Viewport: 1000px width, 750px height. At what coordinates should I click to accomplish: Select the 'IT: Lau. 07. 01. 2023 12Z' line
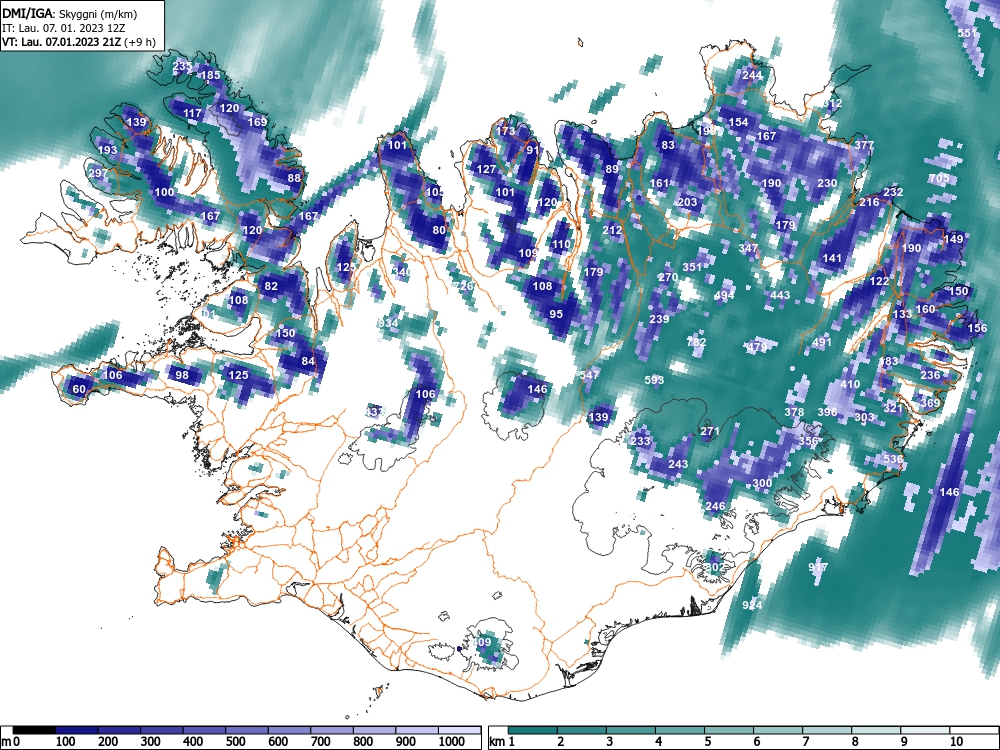tap(64, 28)
